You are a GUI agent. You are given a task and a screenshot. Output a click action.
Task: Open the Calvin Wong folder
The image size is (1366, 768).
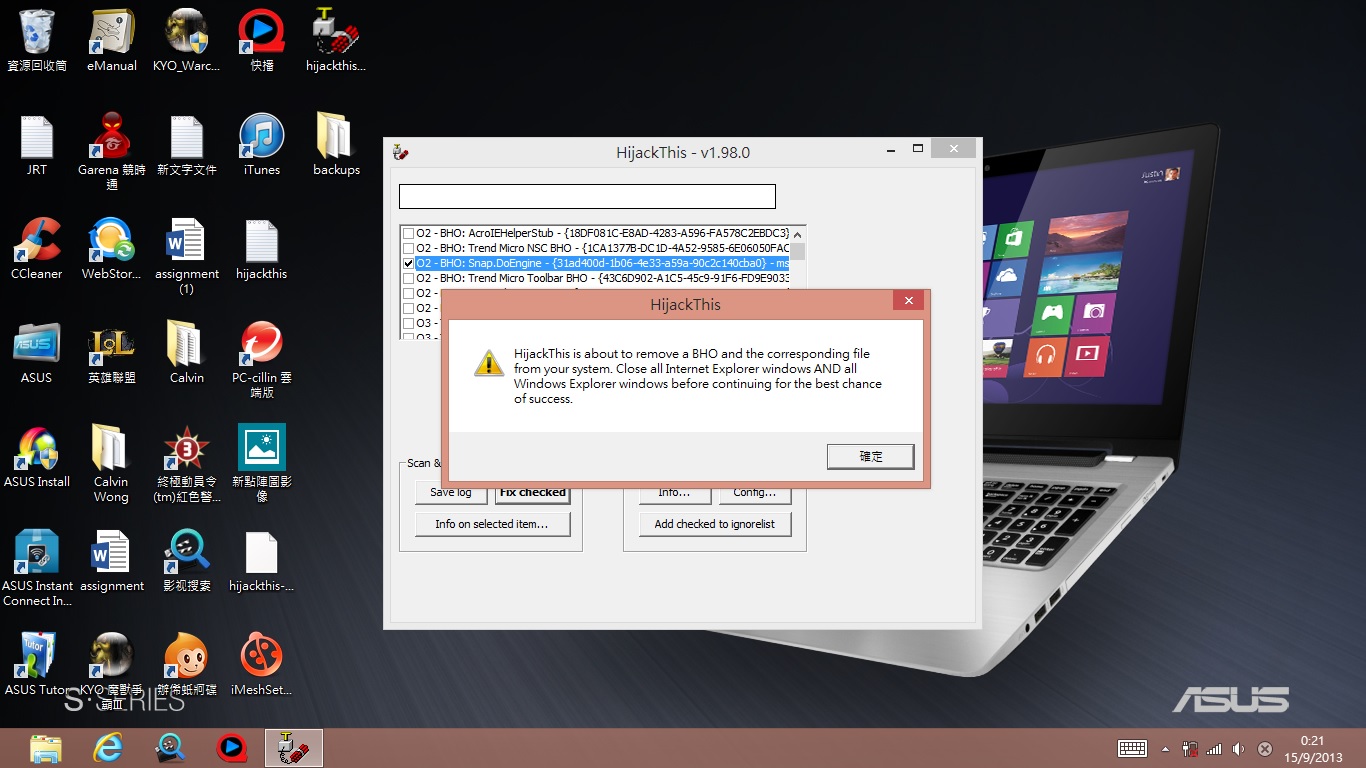pos(112,462)
